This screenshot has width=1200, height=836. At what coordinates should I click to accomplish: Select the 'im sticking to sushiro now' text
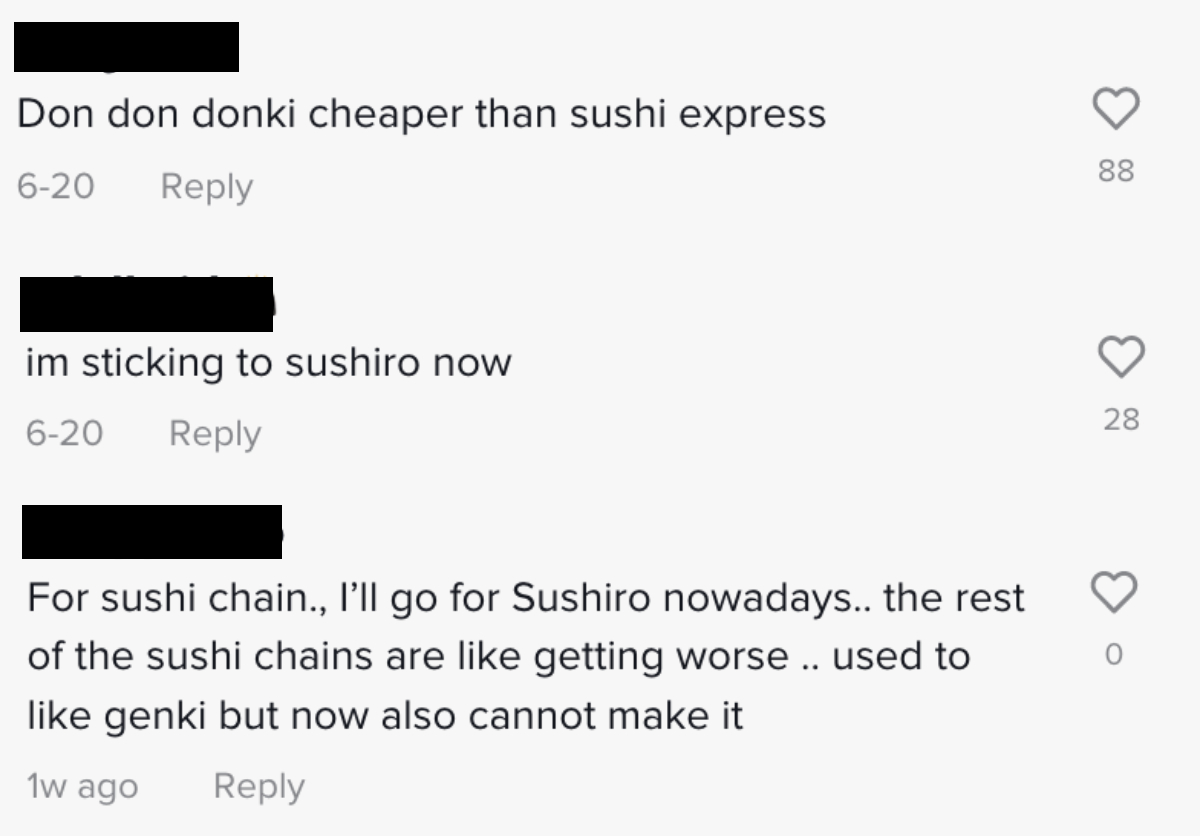(x=268, y=362)
